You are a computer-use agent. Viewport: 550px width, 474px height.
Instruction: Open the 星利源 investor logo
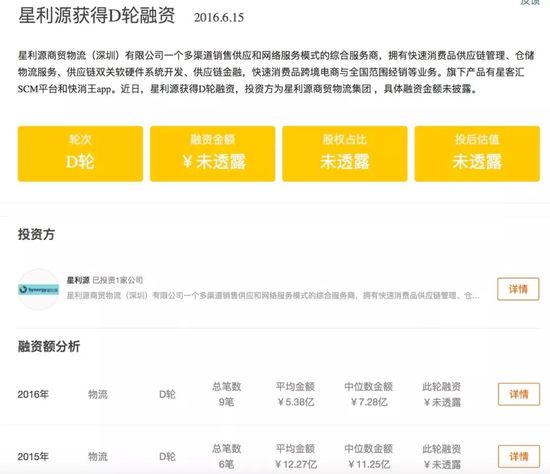pyautogui.click(x=39, y=289)
